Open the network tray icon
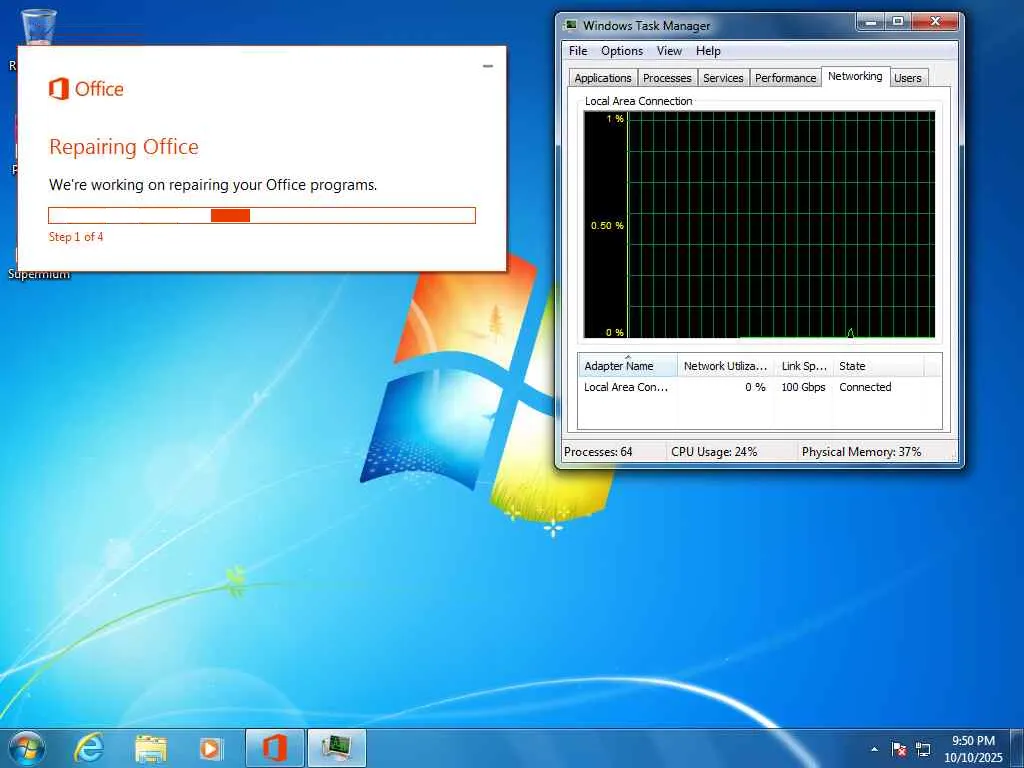Image resolution: width=1024 pixels, height=768 pixels. click(x=923, y=749)
